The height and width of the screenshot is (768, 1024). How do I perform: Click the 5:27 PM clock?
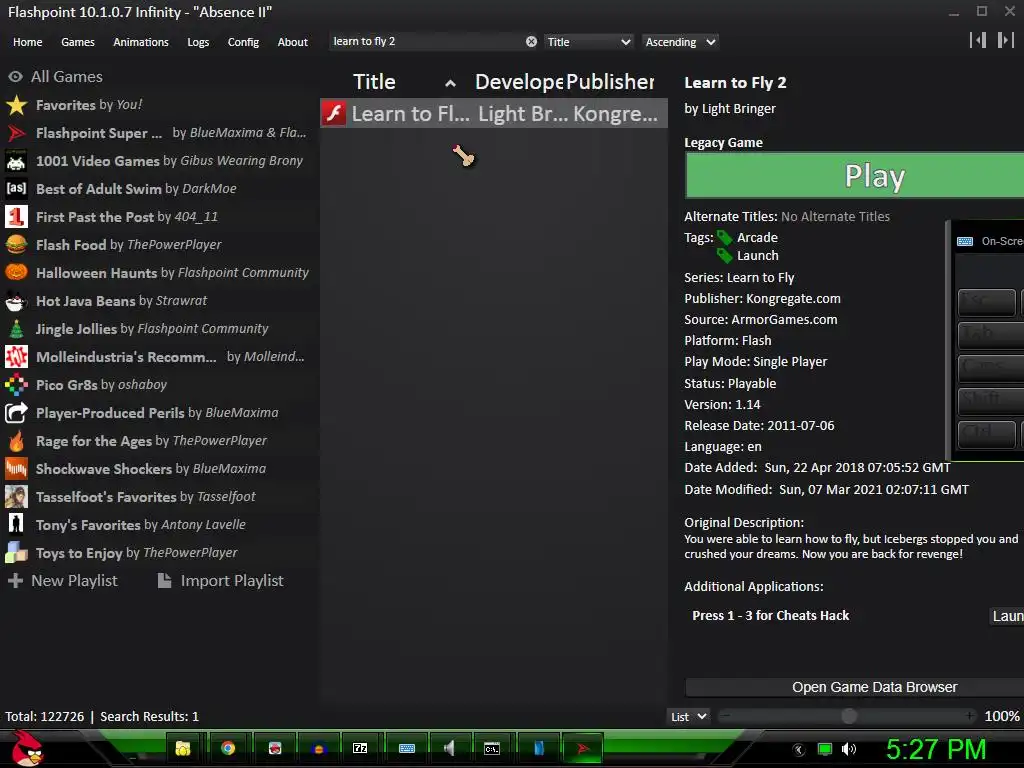coord(936,749)
